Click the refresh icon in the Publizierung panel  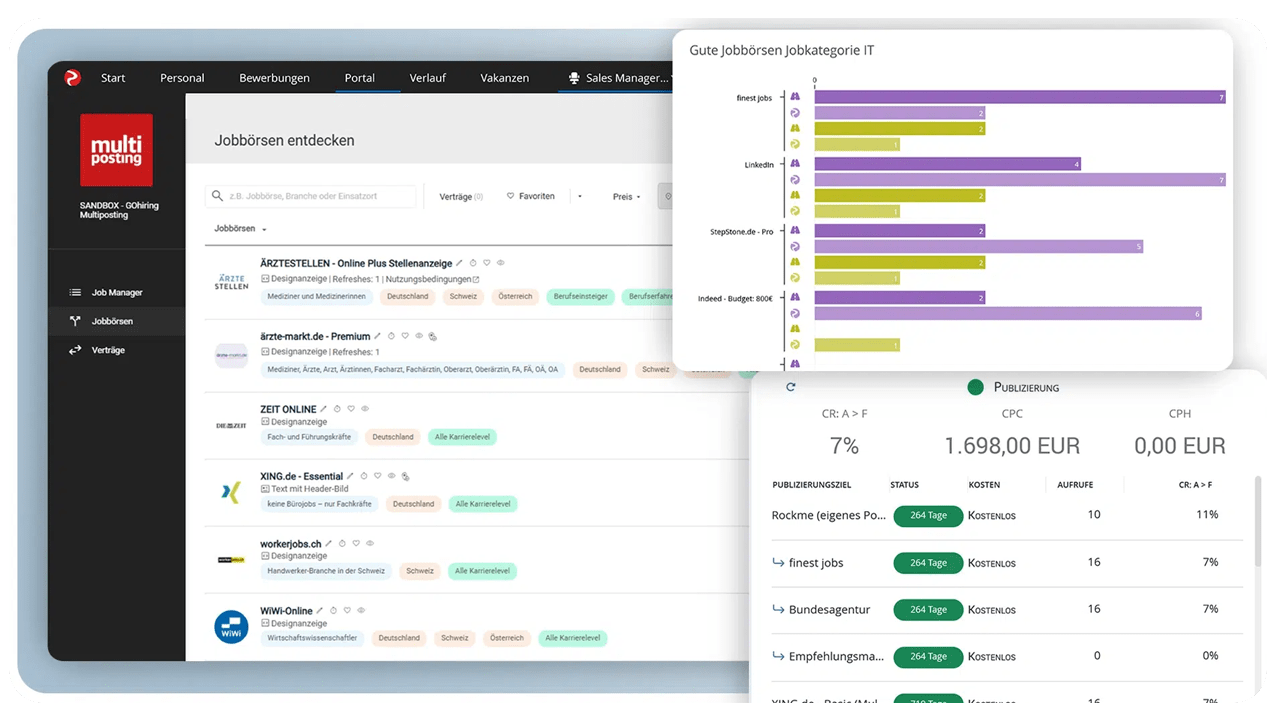pyautogui.click(x=790, y=387)
